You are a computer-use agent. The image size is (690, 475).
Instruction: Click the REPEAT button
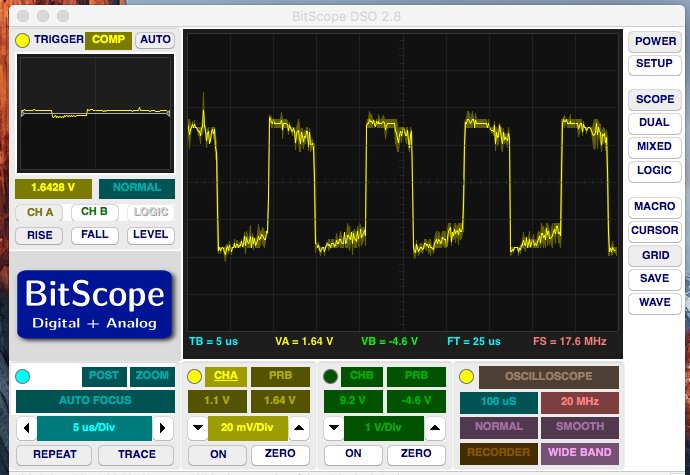click(54, 455)
